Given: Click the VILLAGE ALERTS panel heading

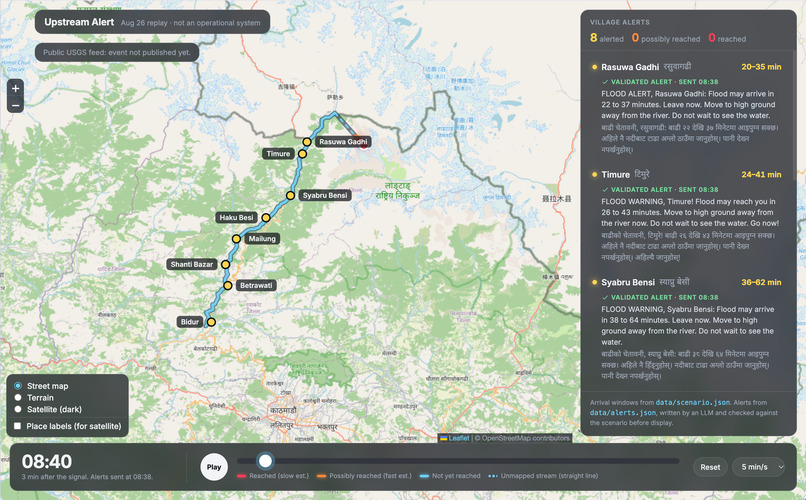Looking at the screenshot, I should tap(619, 23).
